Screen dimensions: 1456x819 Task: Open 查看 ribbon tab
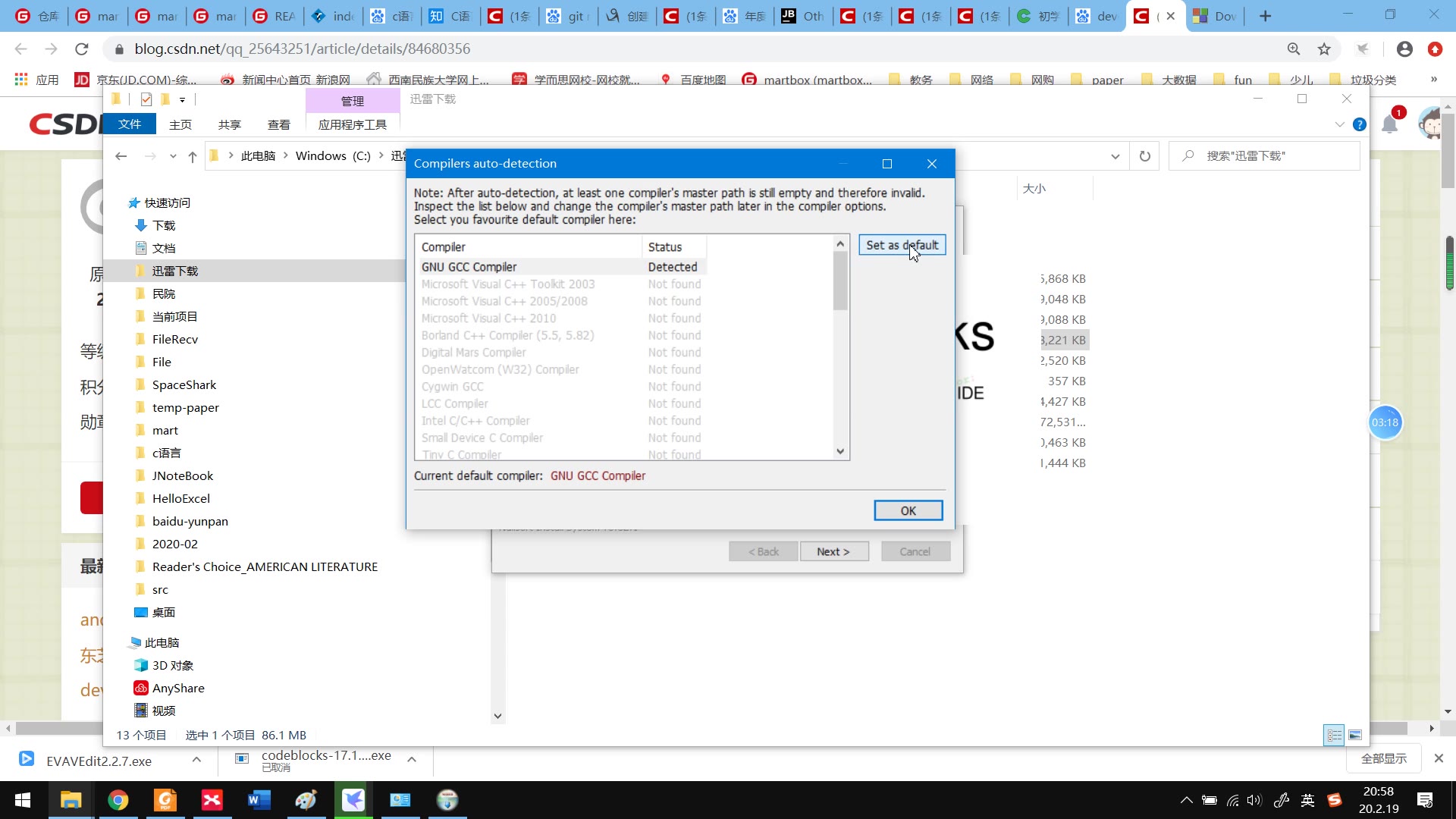[279, 124]
